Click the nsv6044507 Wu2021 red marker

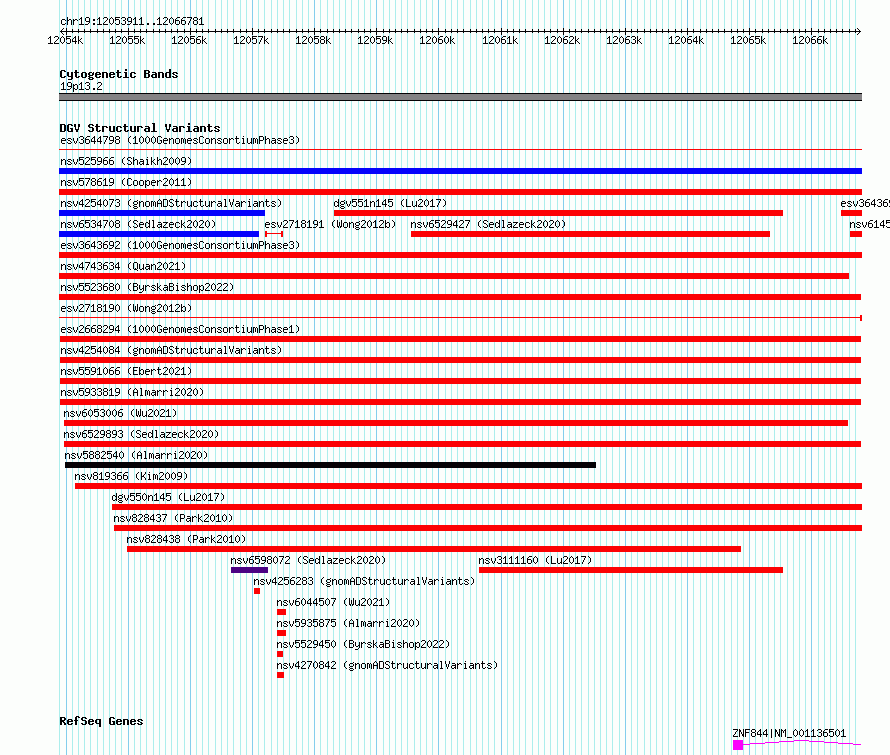(x=282, y=612)
